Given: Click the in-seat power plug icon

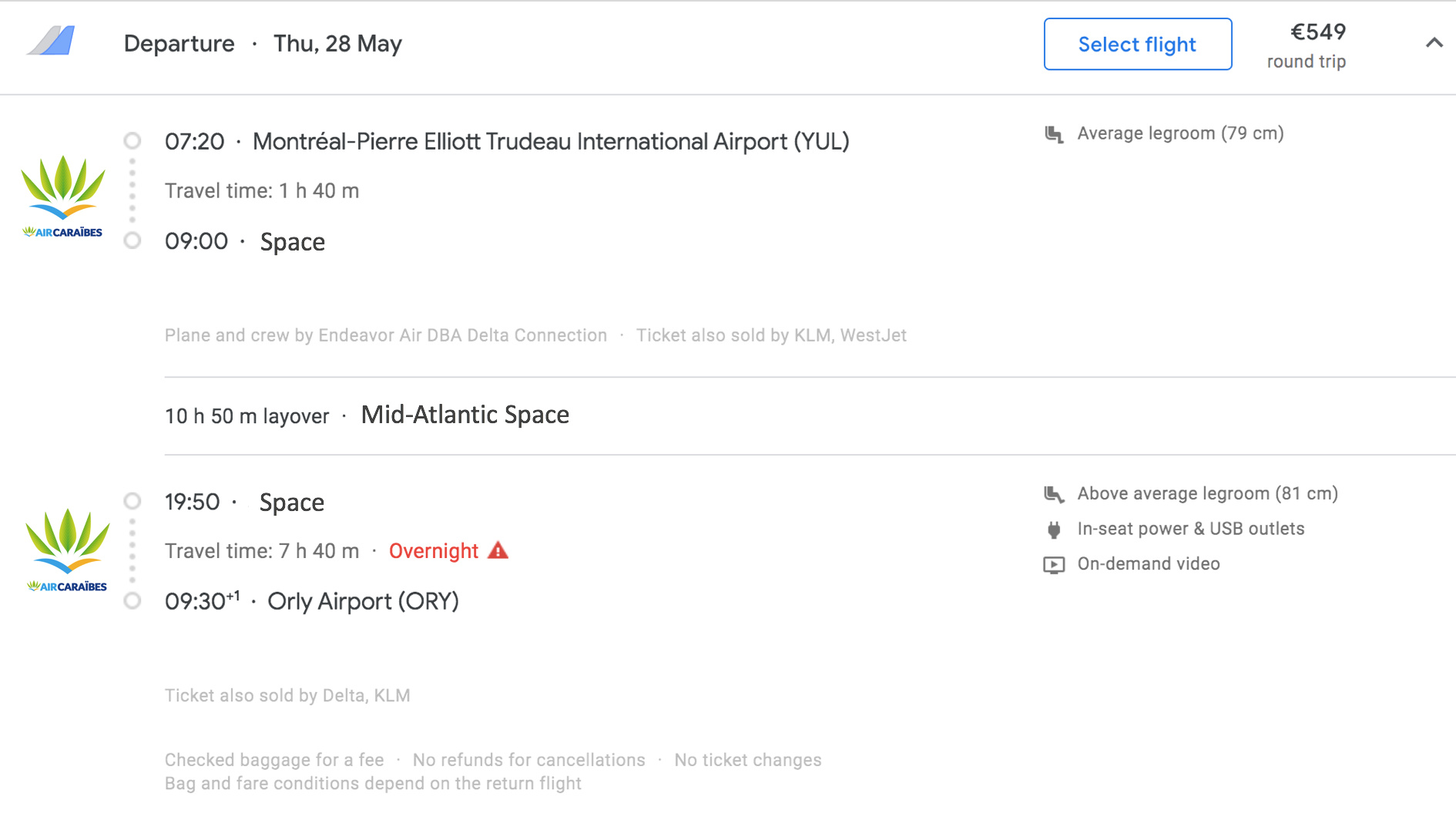Looking at the screenshot, I should [1054, 530].
